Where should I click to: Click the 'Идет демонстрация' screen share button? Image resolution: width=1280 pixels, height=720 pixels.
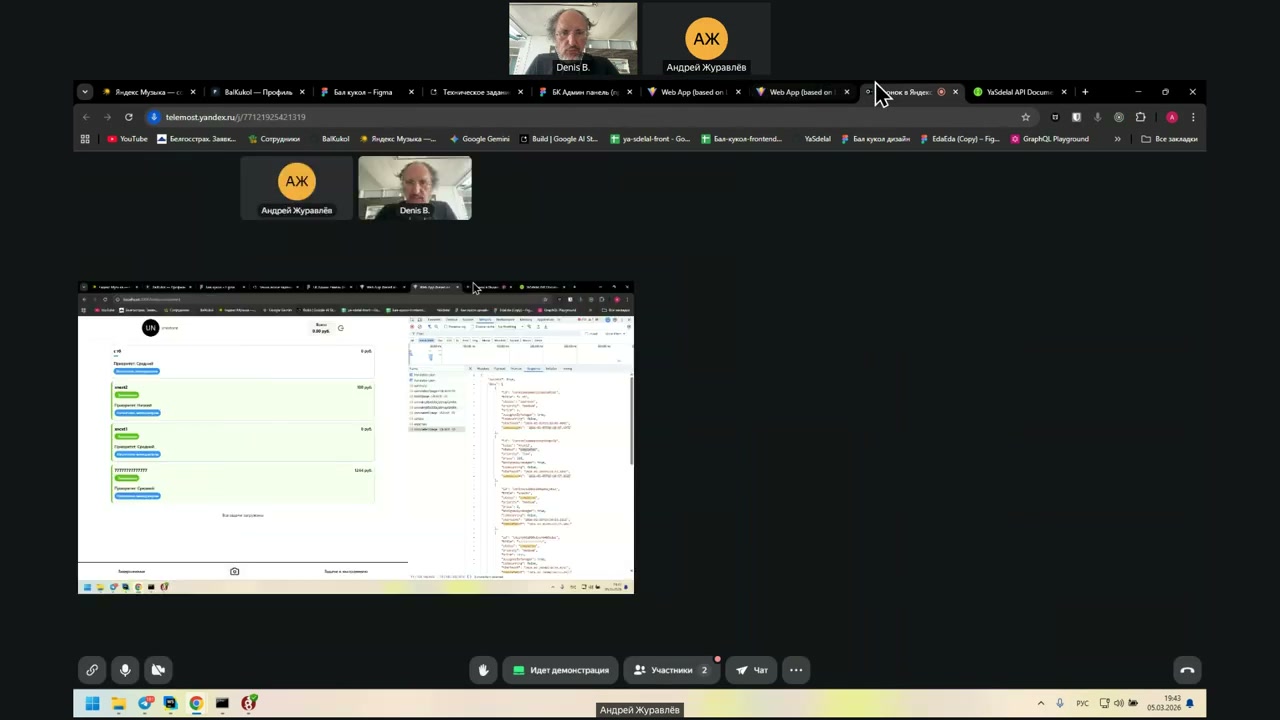pos(560,670)
